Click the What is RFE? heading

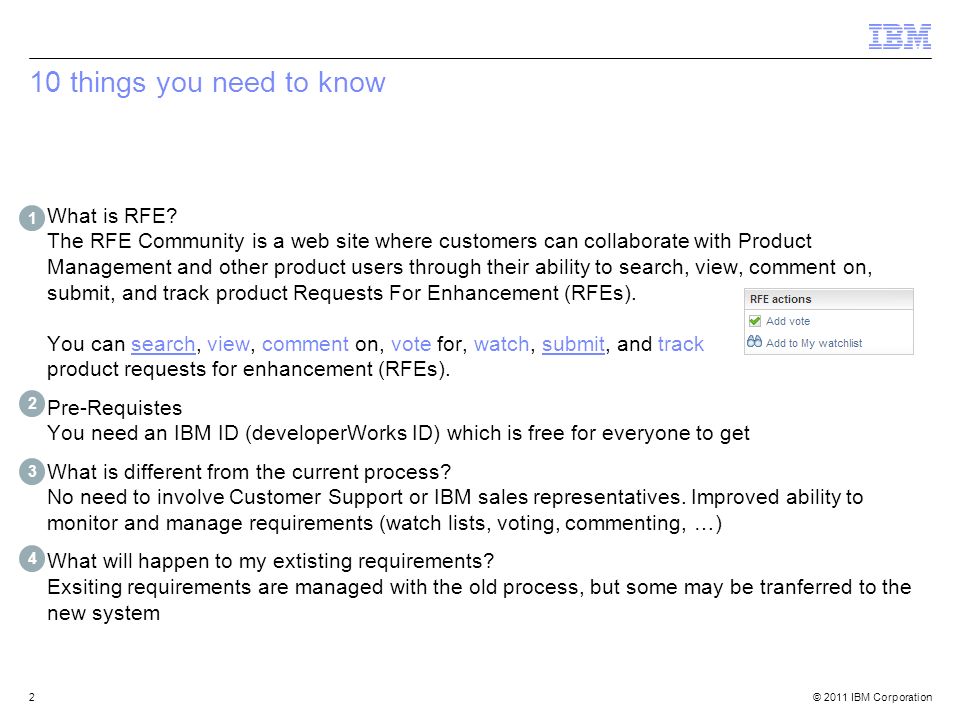tap(112, 216)
